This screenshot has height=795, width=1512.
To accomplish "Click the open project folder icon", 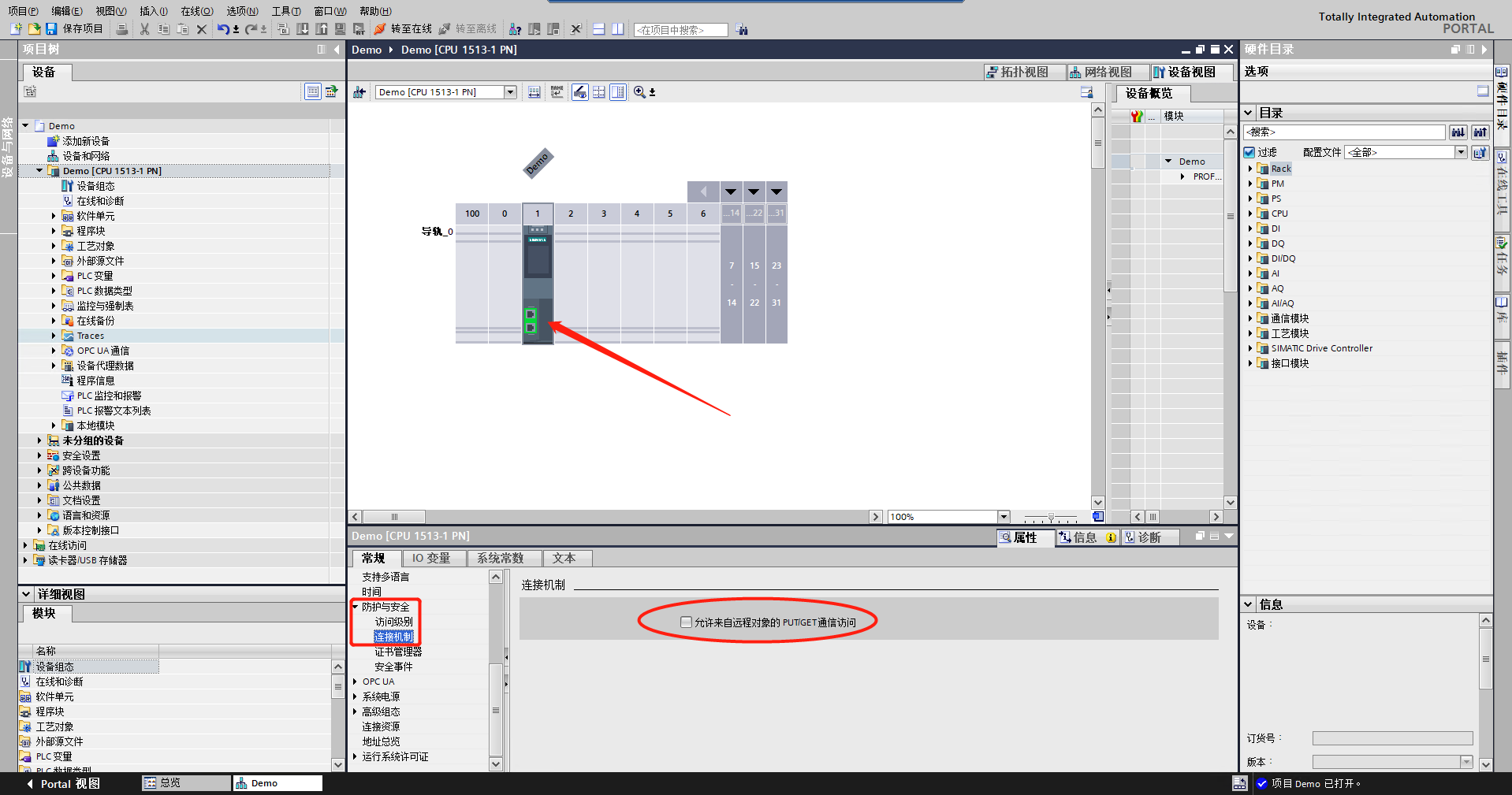I will pos(34,29).
